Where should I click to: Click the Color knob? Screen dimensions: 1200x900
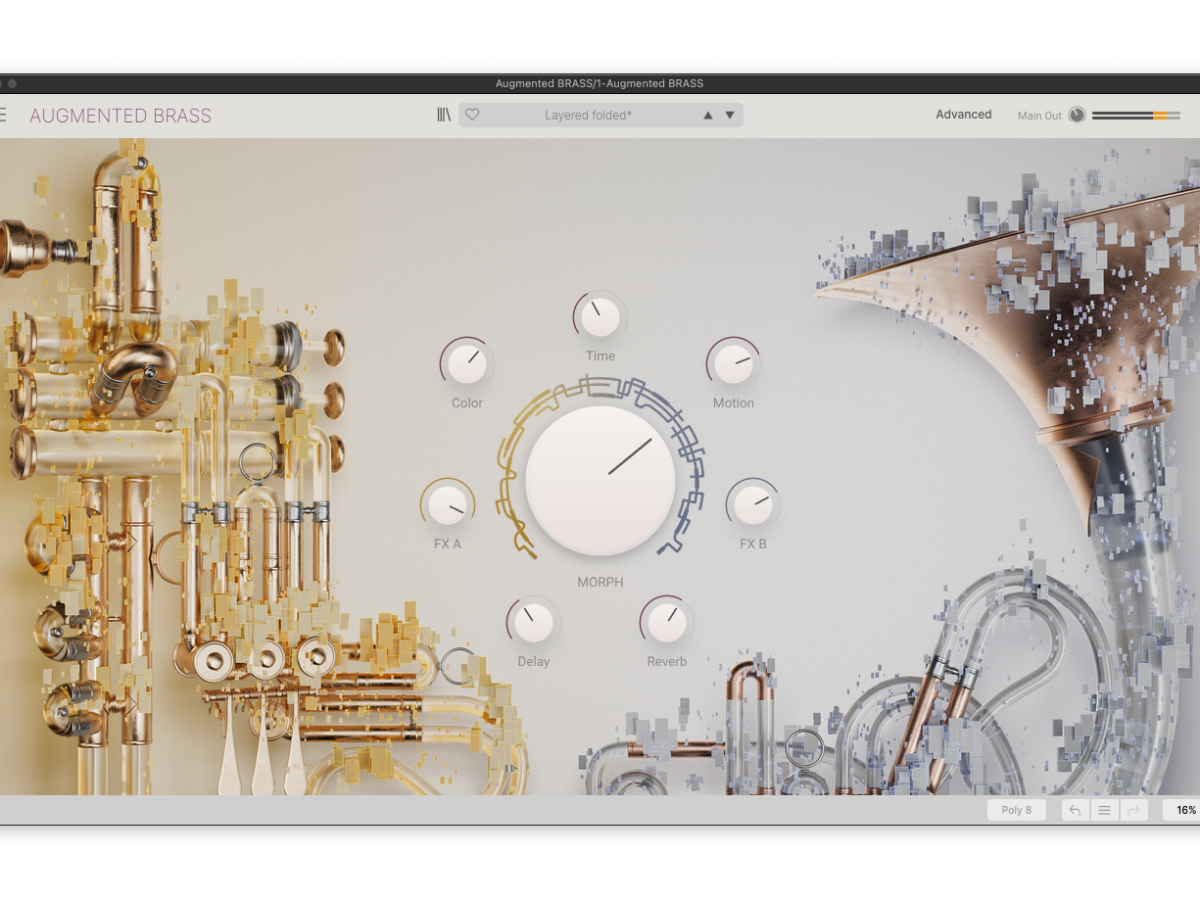pos(467,365)
